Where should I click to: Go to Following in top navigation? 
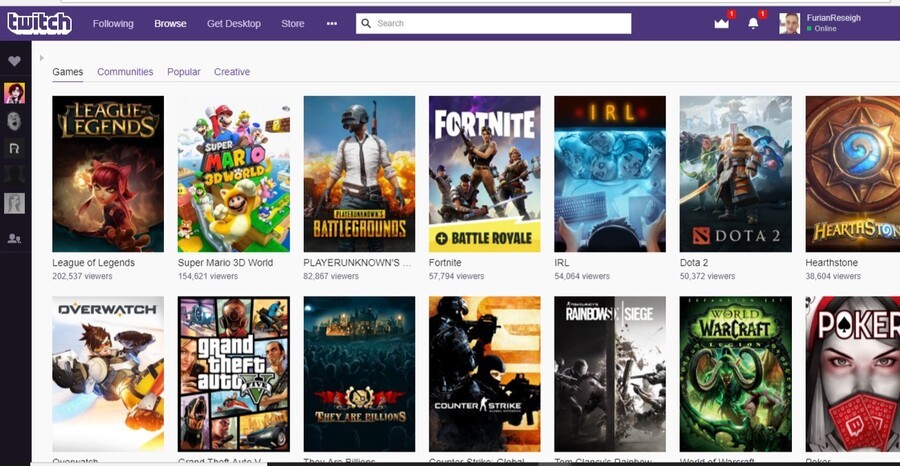point(113,23)
